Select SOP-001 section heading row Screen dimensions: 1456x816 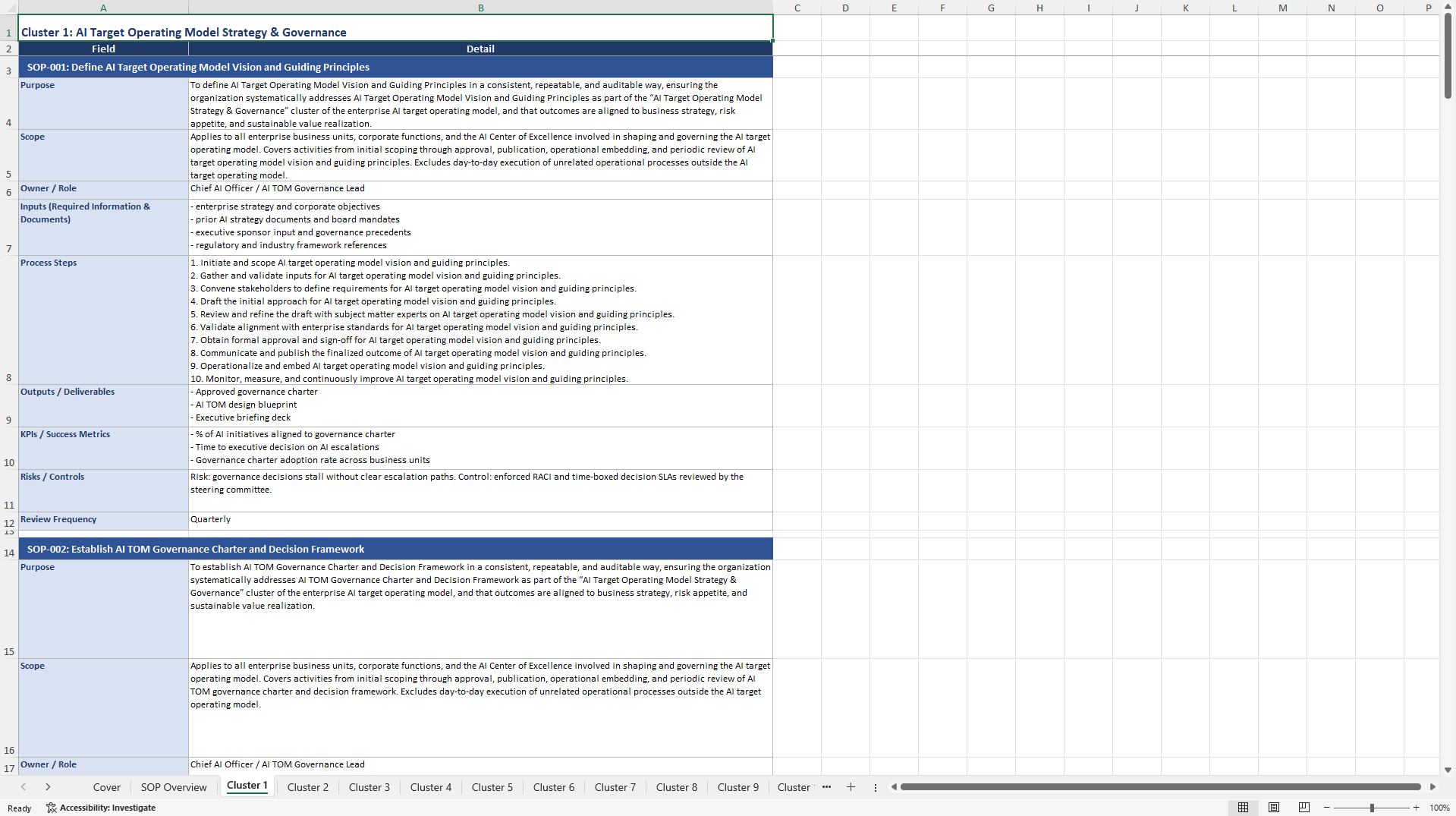pyautogui.click(x=395, y=67)
